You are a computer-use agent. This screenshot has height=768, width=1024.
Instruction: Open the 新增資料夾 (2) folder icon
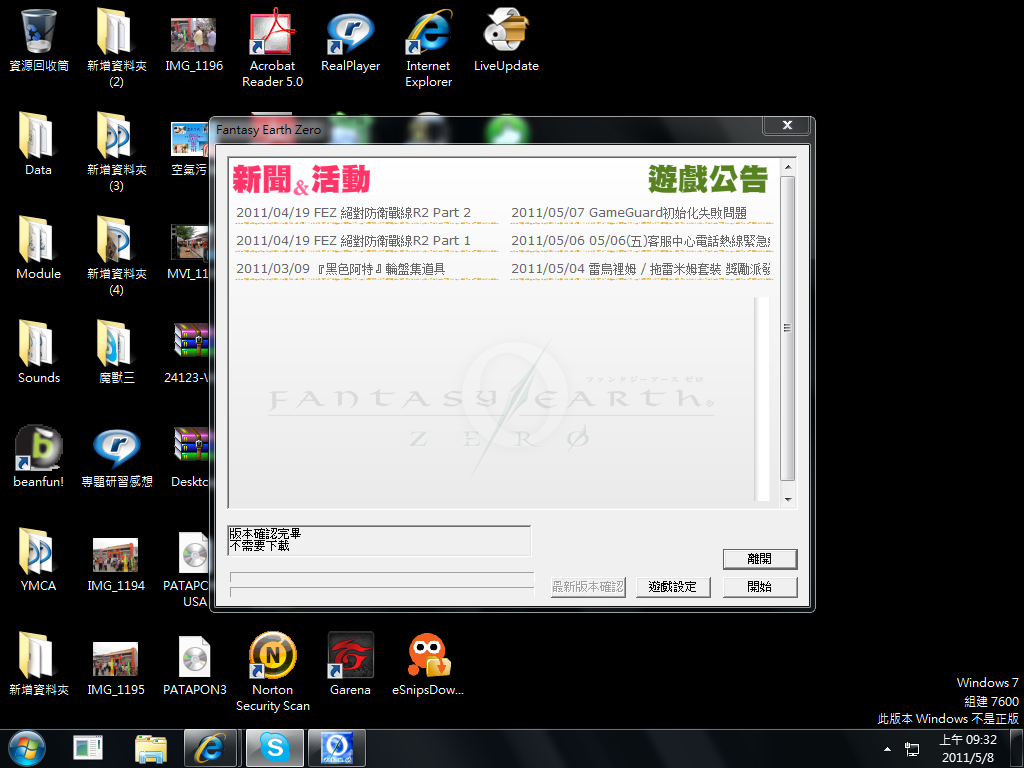(x=116, y=47)
